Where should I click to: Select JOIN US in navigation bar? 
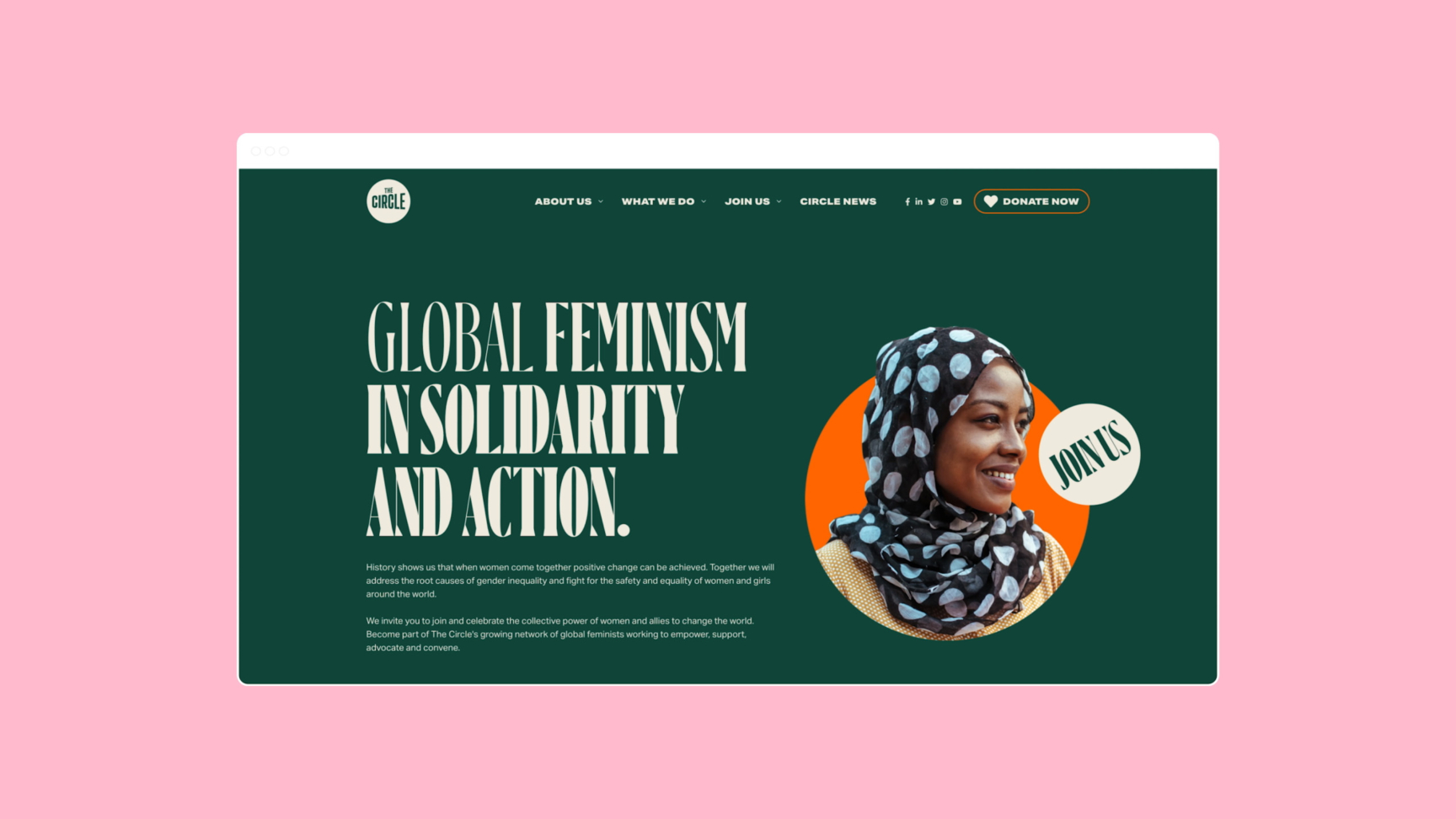747,201
